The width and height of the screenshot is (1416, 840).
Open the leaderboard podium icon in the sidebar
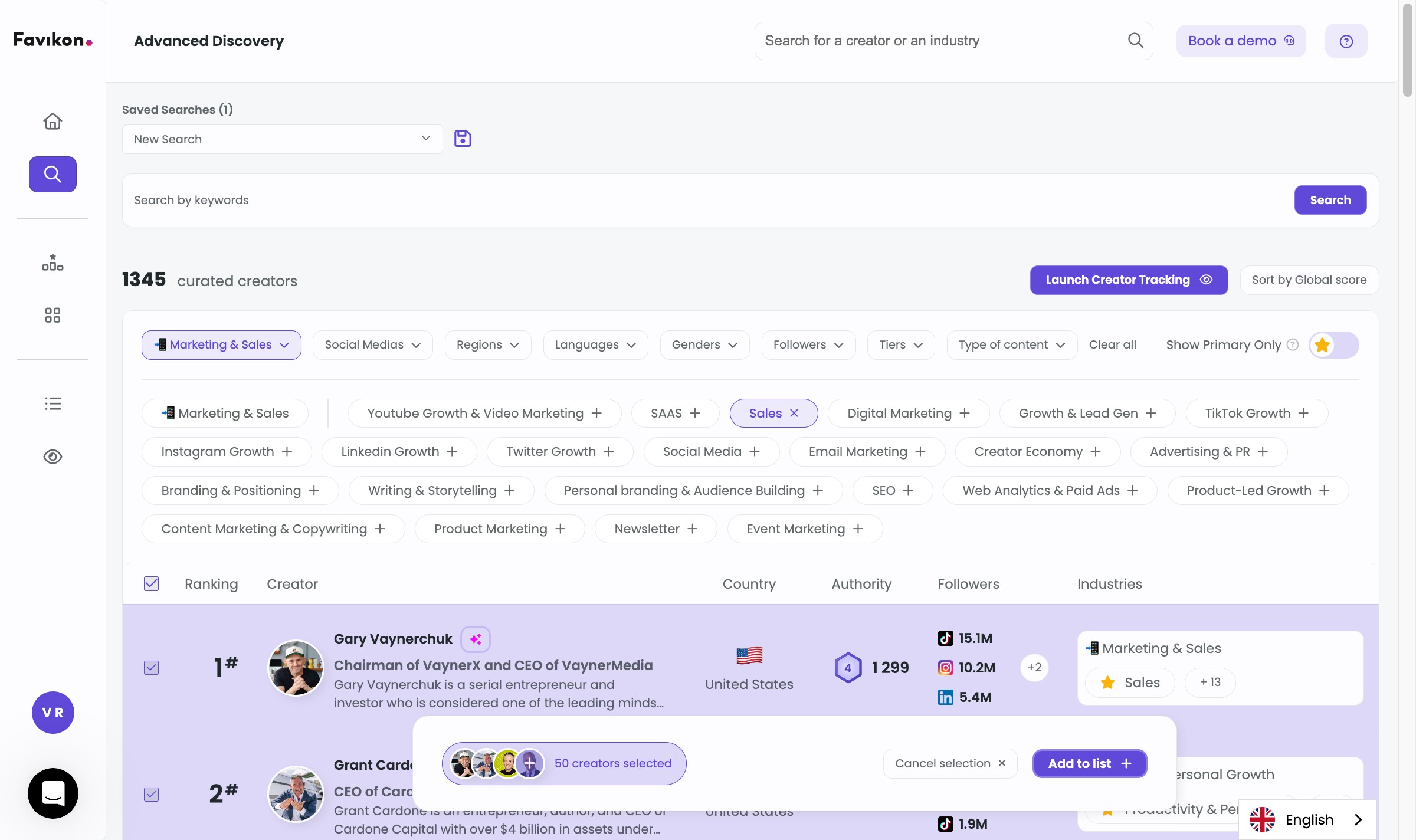(x=53, y=262)
